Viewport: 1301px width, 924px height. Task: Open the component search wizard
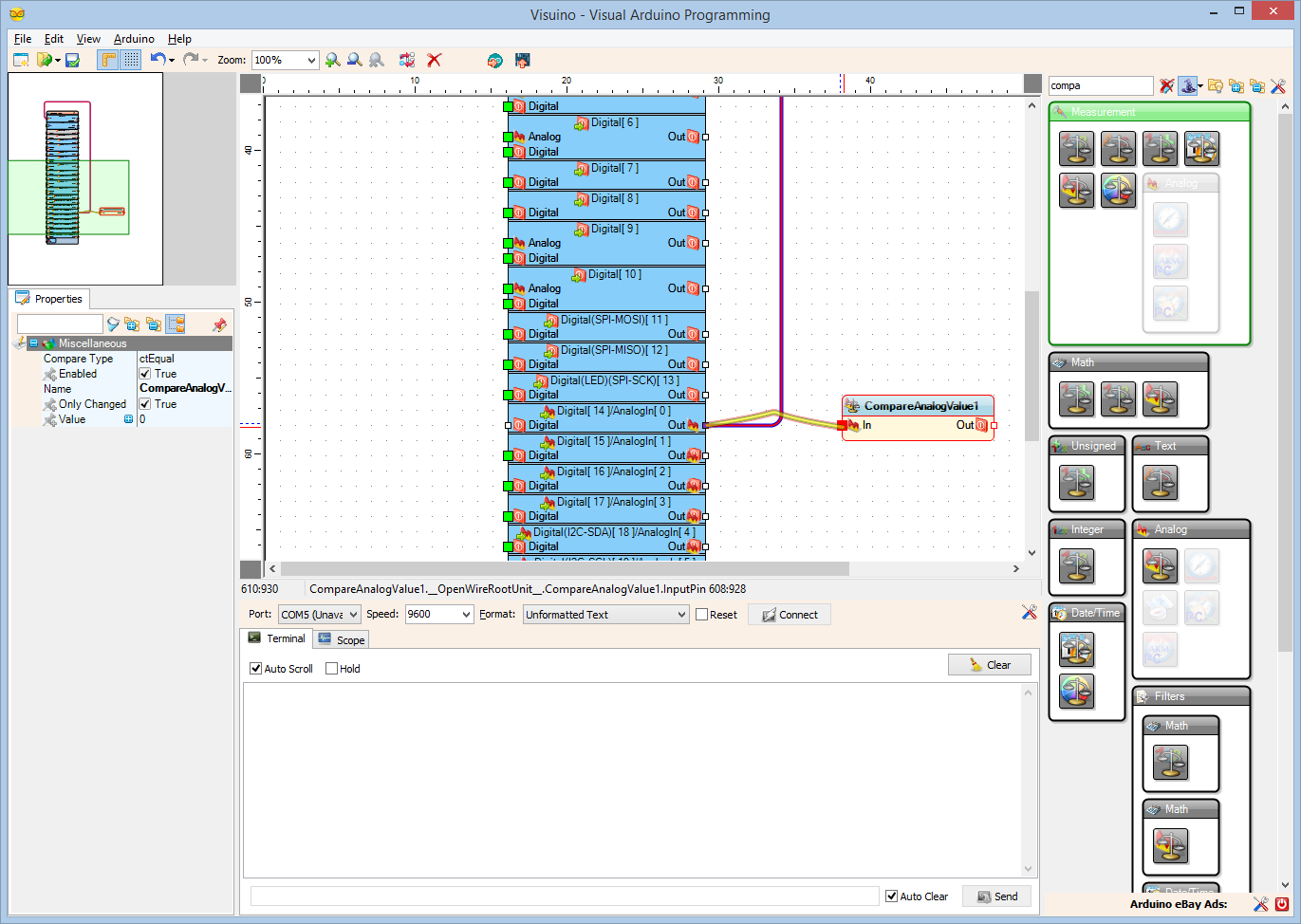1189,85
